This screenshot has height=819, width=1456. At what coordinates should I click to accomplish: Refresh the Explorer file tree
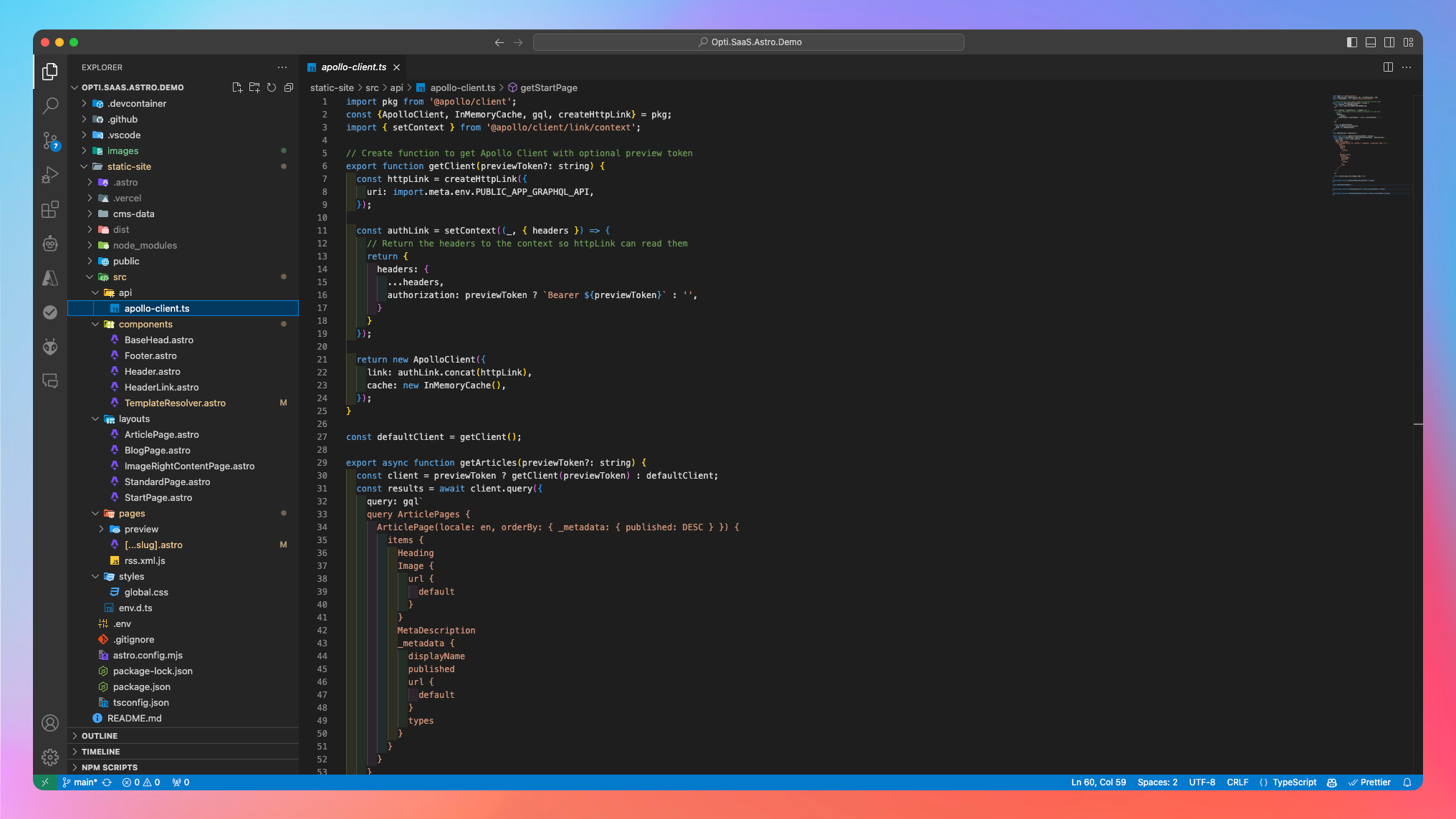(272, 87)
